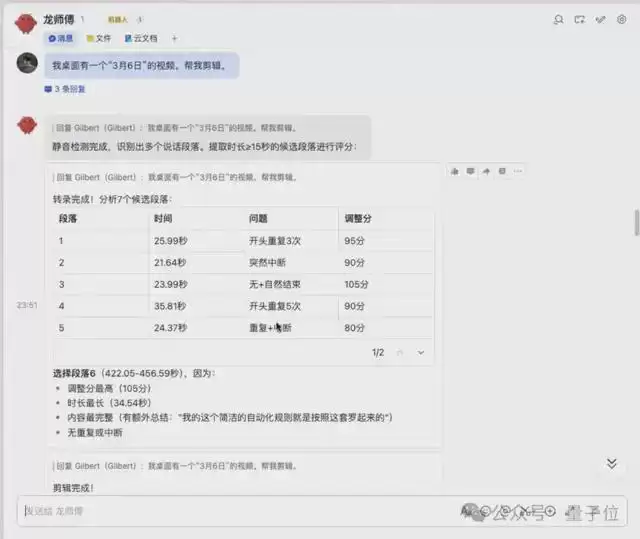Viewport: 640px width, 539px height.
Task: Go to previous table page chevron
Action: [x=400, y=352]
